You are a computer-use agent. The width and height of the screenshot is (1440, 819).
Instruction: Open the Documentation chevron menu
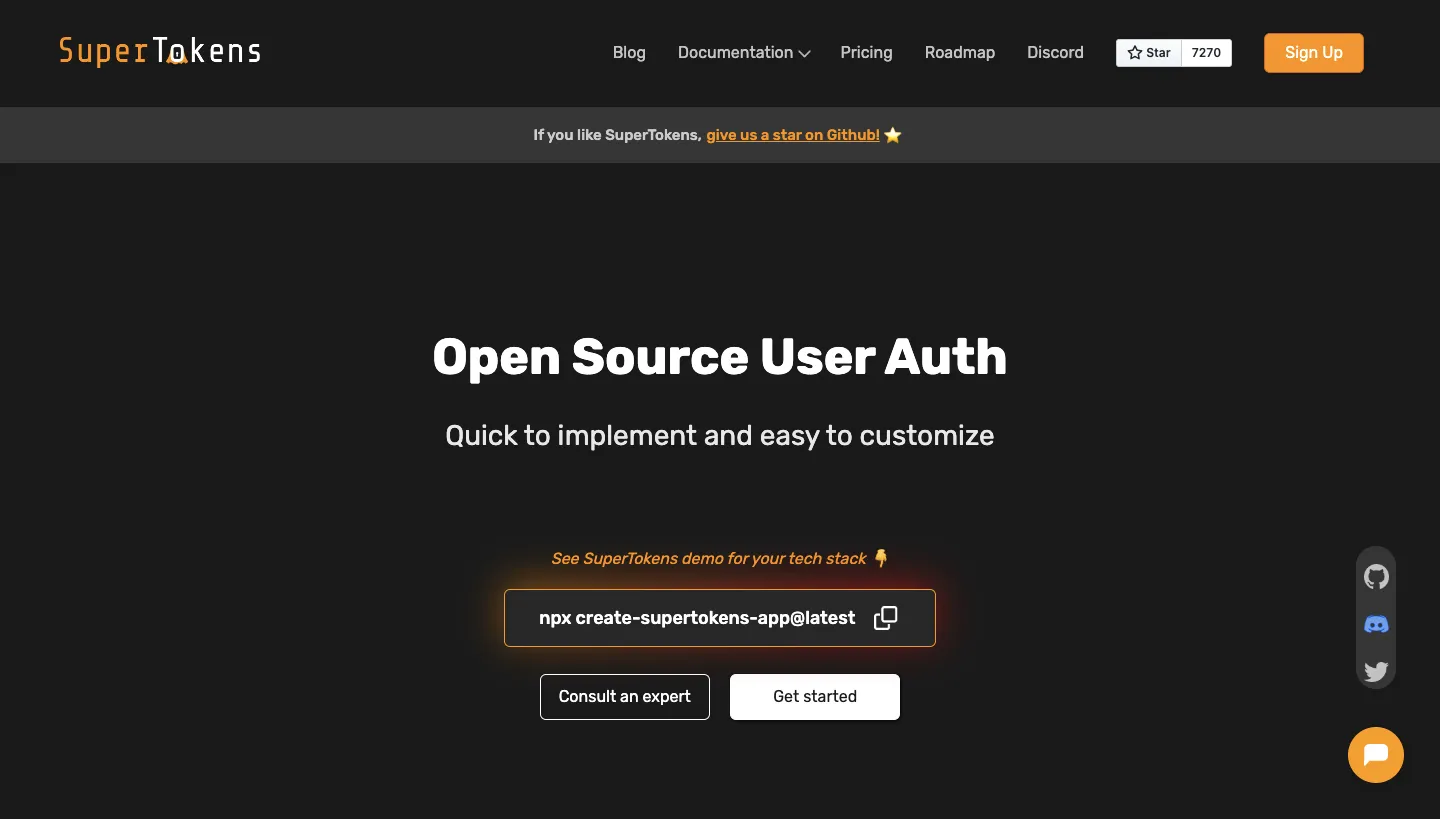[x=804, y=53]
